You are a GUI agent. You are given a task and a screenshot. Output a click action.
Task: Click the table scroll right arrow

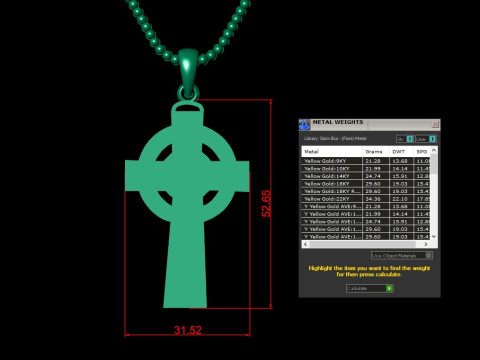(x=426, y=244)
